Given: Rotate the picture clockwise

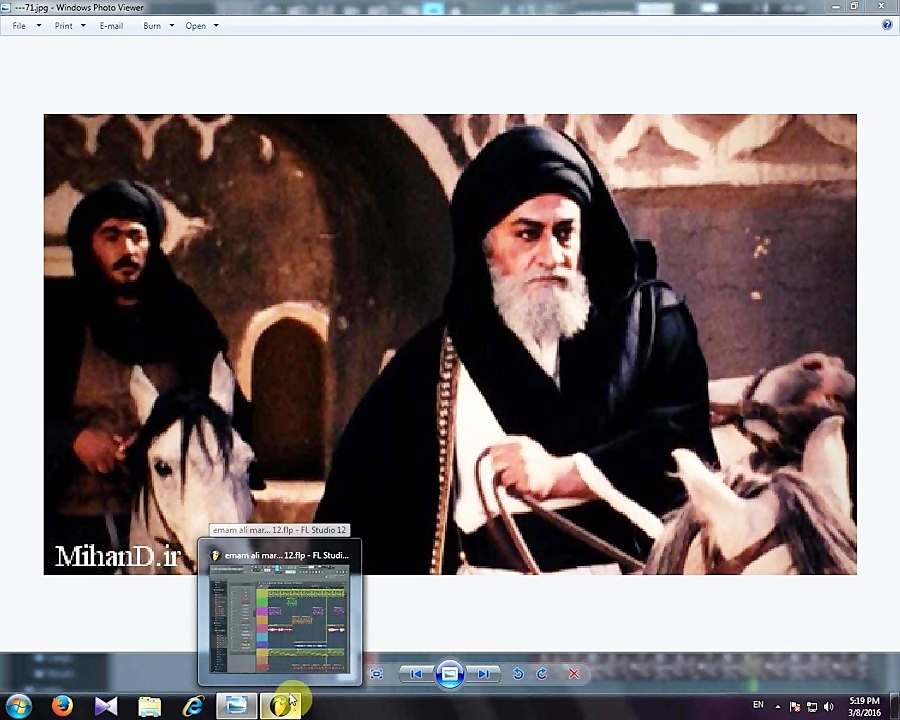Looking at the screenshot, I should click(542, 673).
